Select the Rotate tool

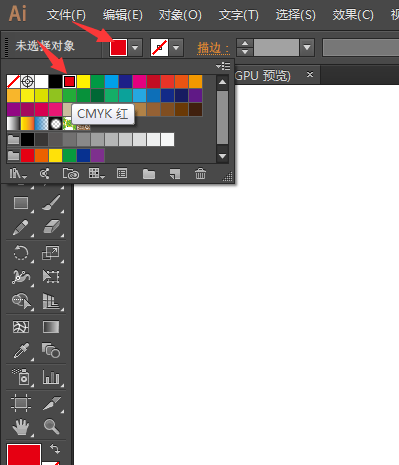point(21,253)
